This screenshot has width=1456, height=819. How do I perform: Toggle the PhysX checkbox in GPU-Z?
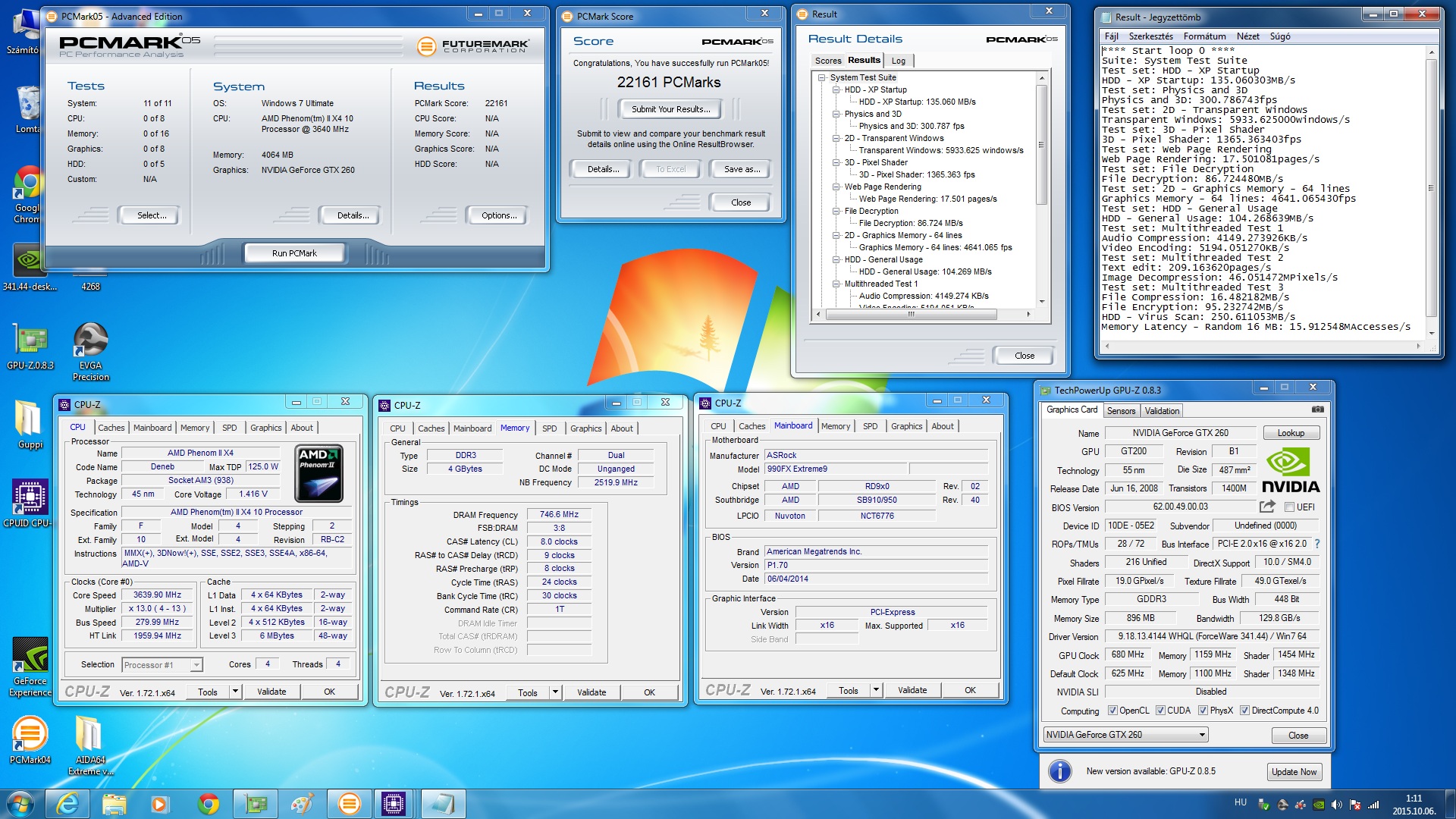click(x=1203, y=711)
